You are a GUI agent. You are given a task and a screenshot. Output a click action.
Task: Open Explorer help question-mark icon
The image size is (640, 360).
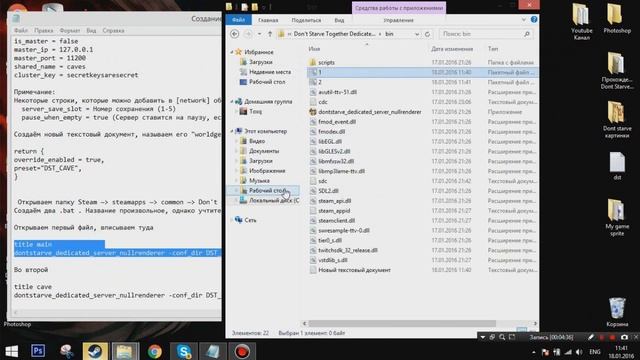[x=533, y=19]
